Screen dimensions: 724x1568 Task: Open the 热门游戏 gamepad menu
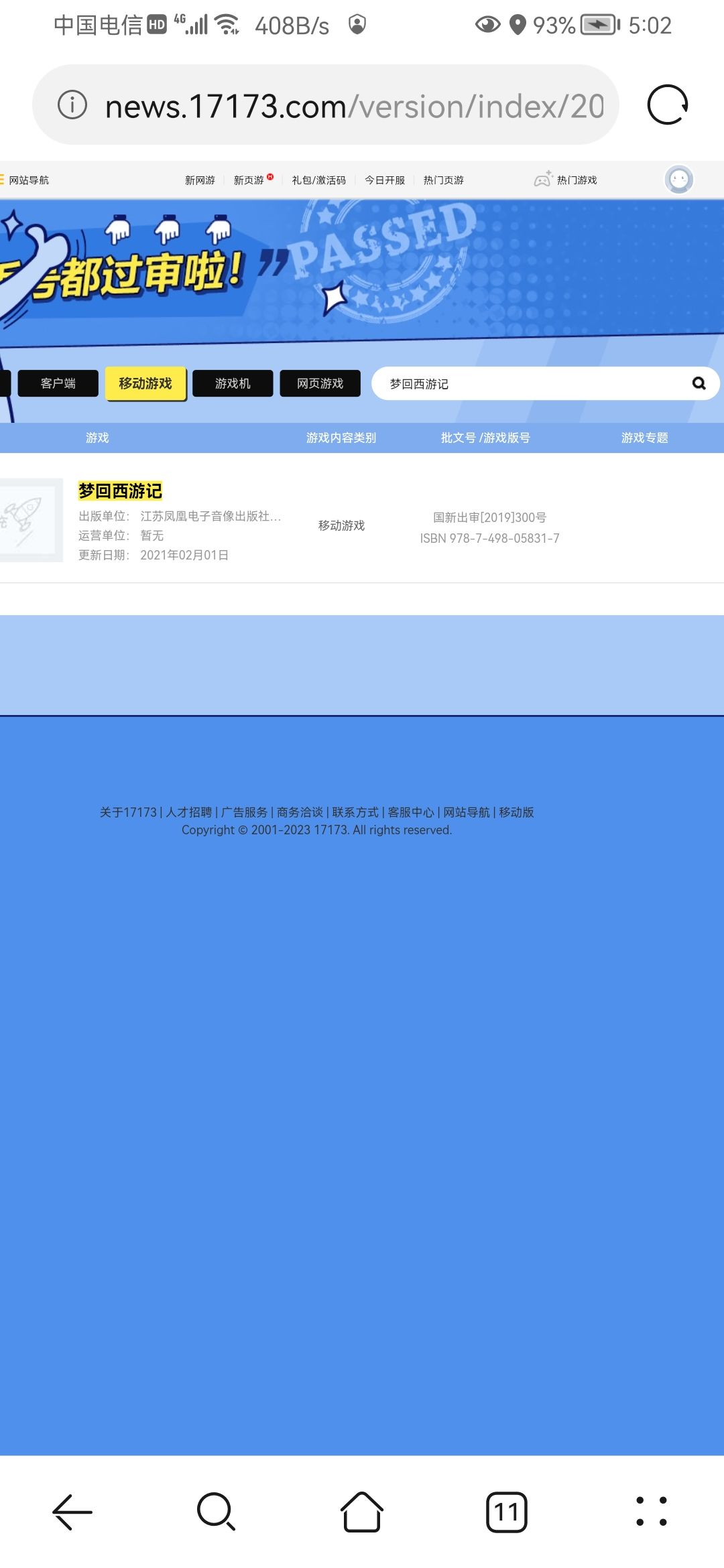point(566,180)
